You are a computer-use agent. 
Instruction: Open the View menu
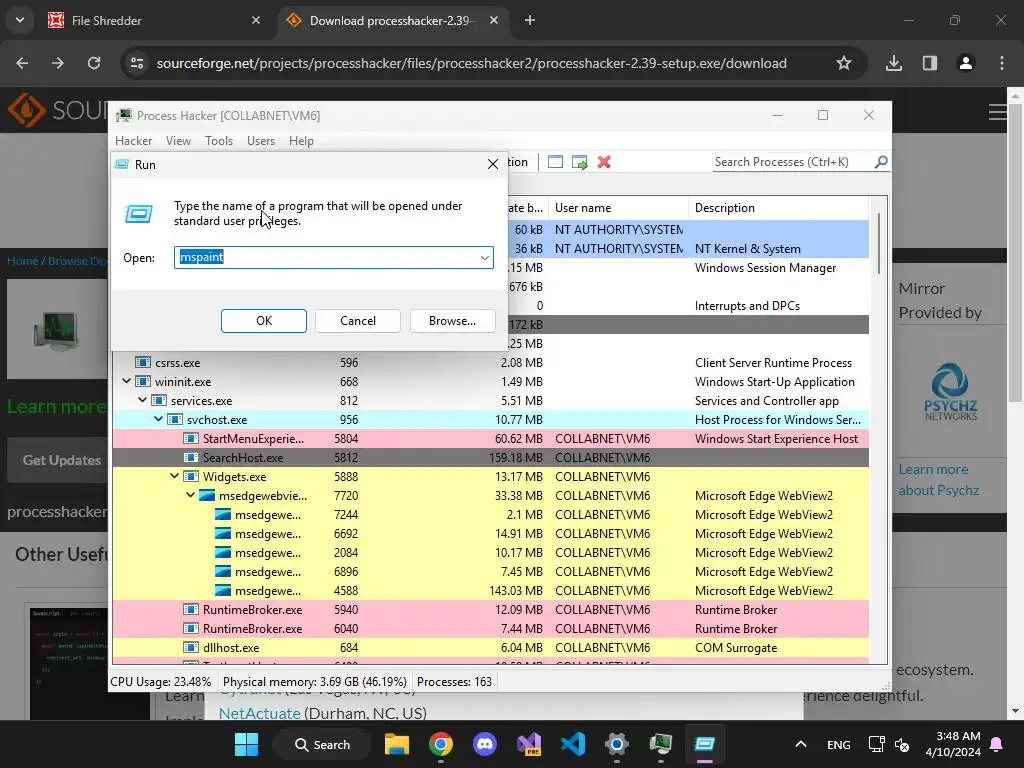(x=178, y=141)
